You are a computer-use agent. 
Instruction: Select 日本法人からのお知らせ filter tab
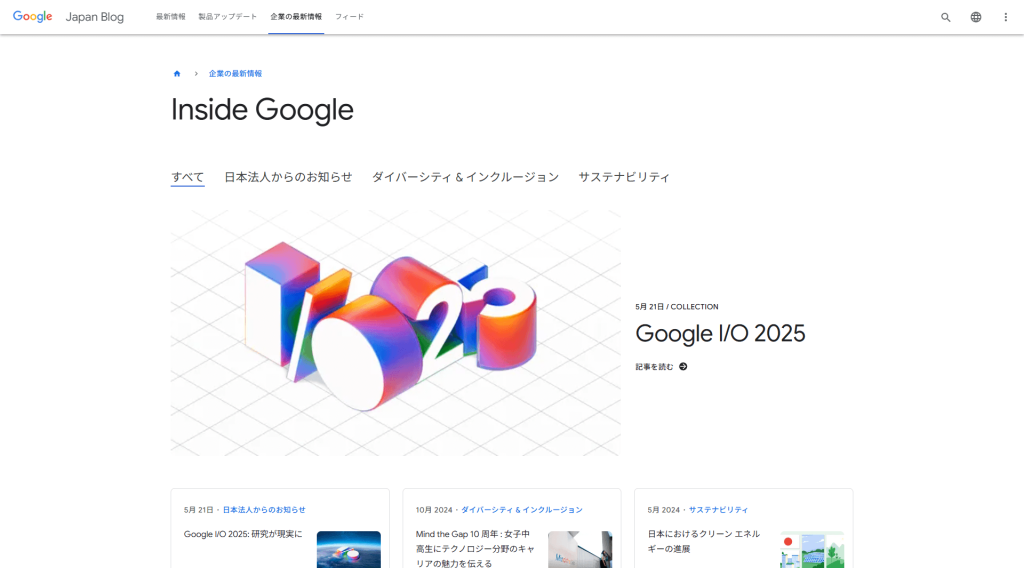288,177
